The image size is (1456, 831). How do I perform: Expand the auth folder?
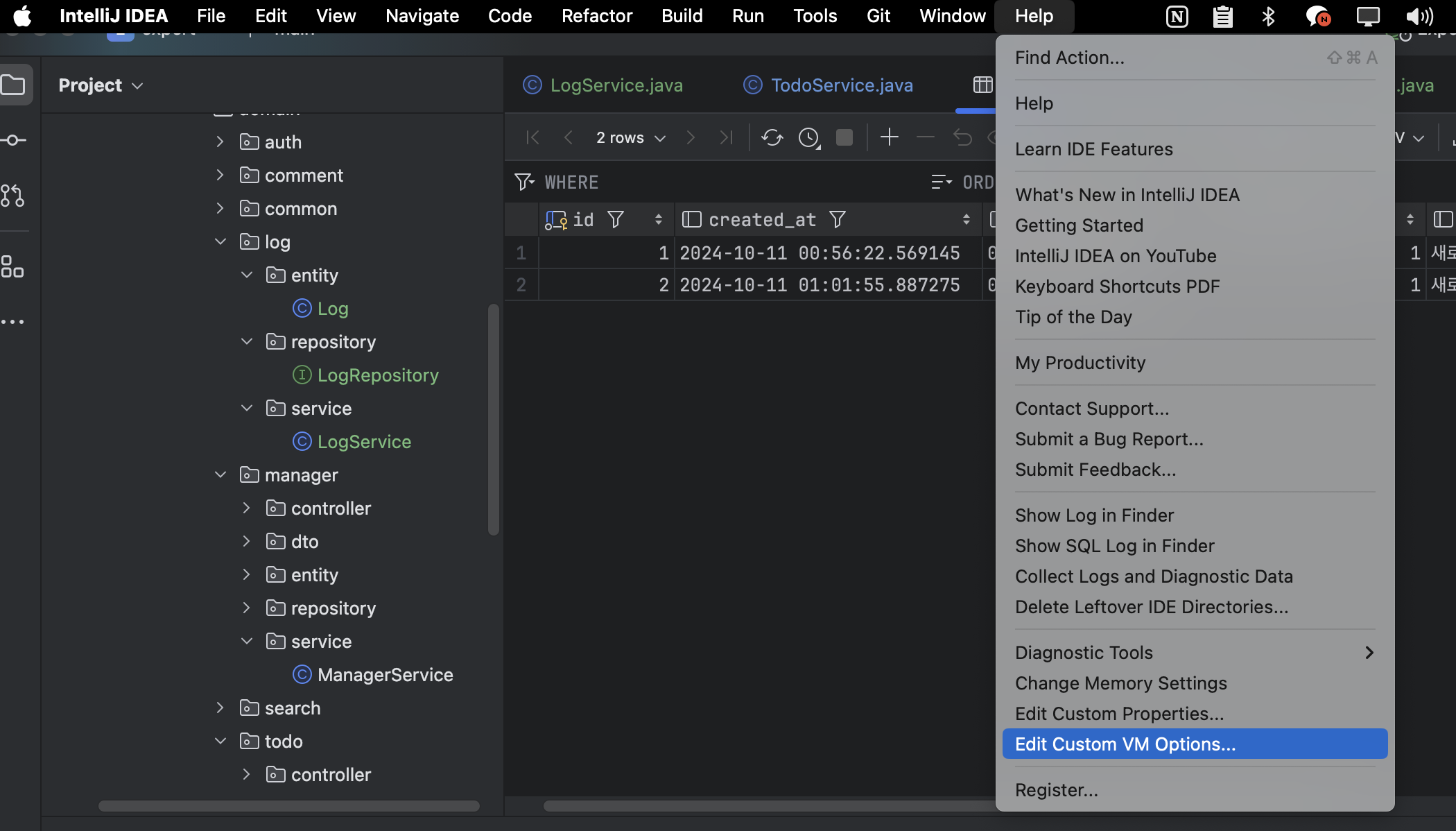[220, 142]
